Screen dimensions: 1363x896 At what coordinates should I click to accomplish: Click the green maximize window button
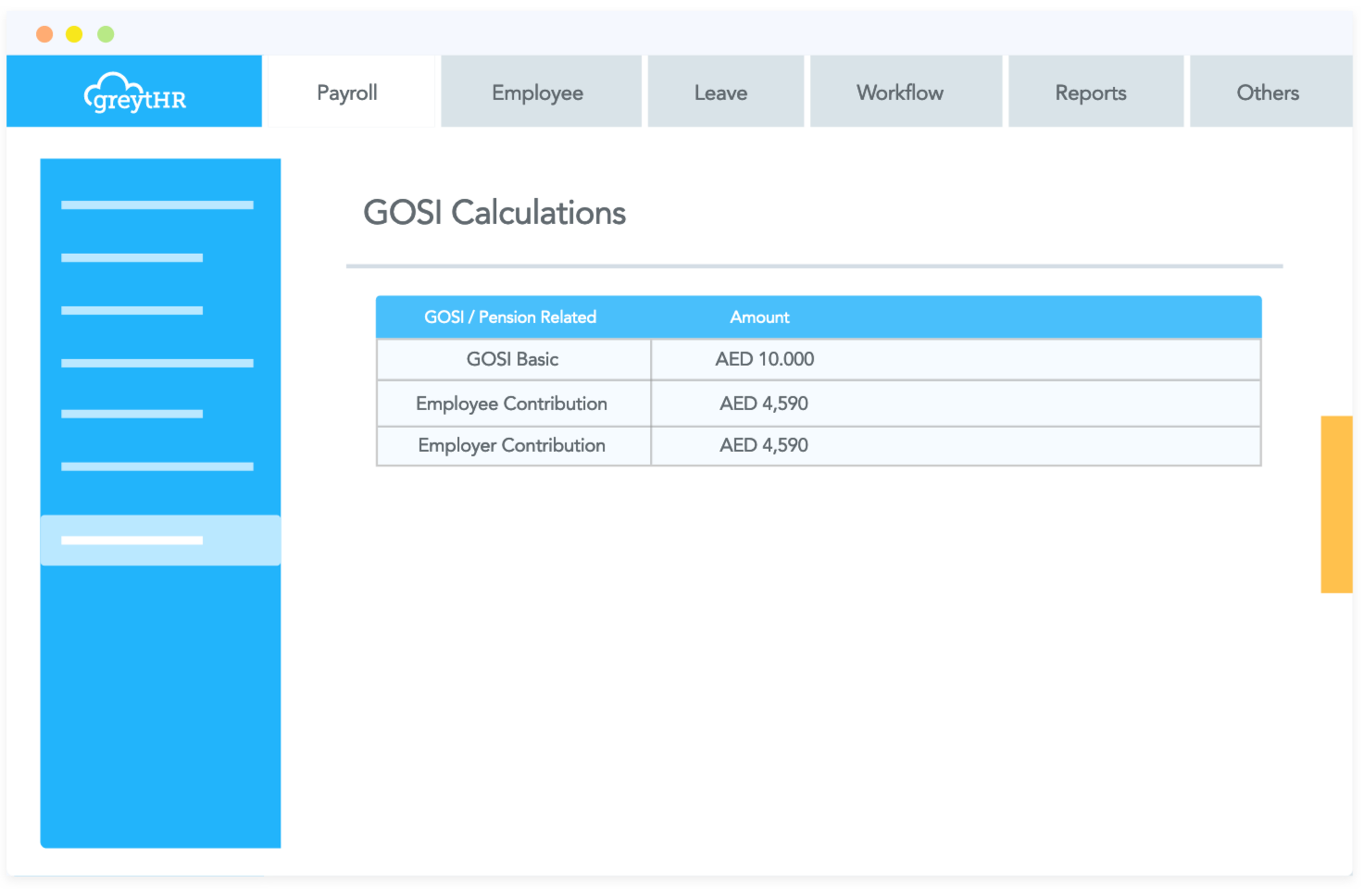click(106, 34)
